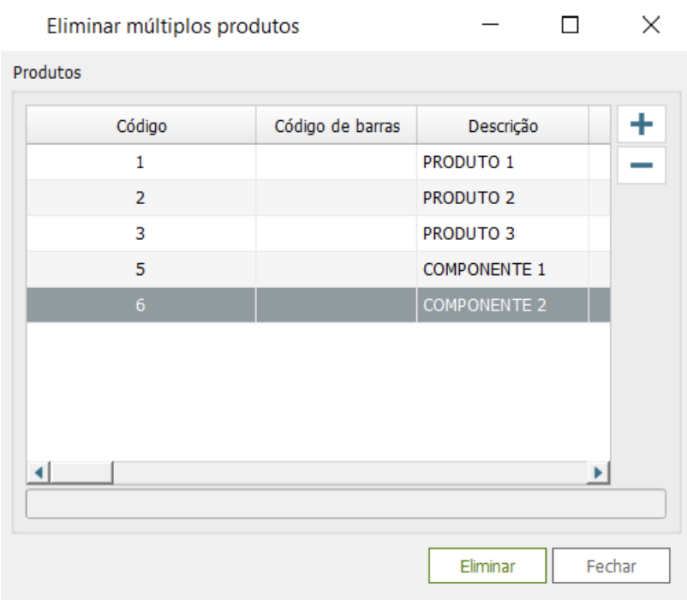
Task: Click the empty barcode cell of PRODUTO 1
Action: [336, 162]
